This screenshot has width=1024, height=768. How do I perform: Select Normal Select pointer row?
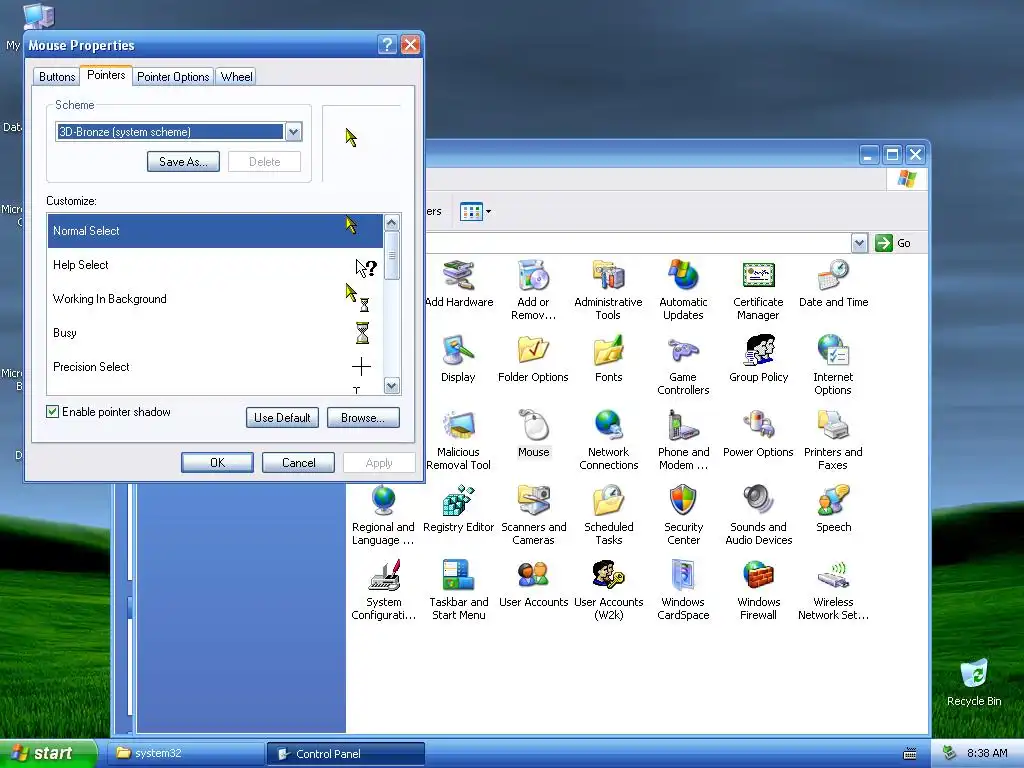click(215, 231)
